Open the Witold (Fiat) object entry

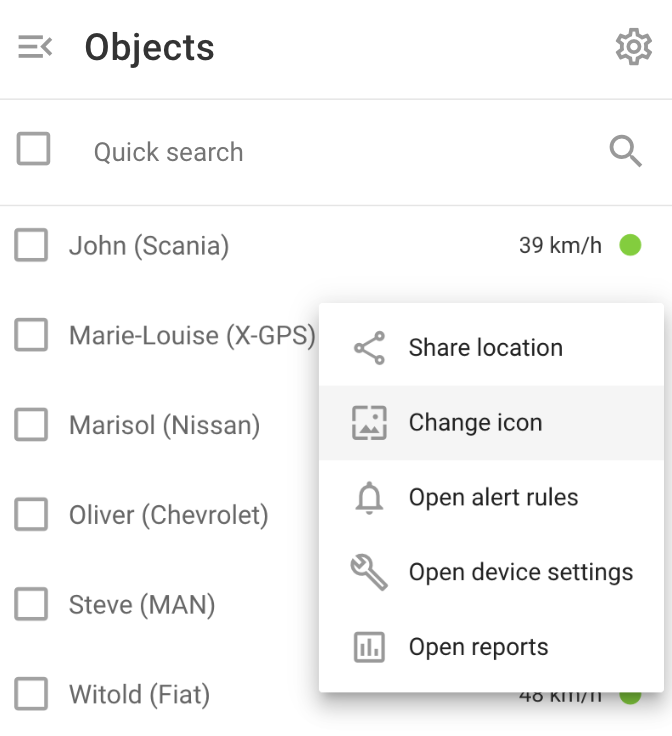[139, 694]
